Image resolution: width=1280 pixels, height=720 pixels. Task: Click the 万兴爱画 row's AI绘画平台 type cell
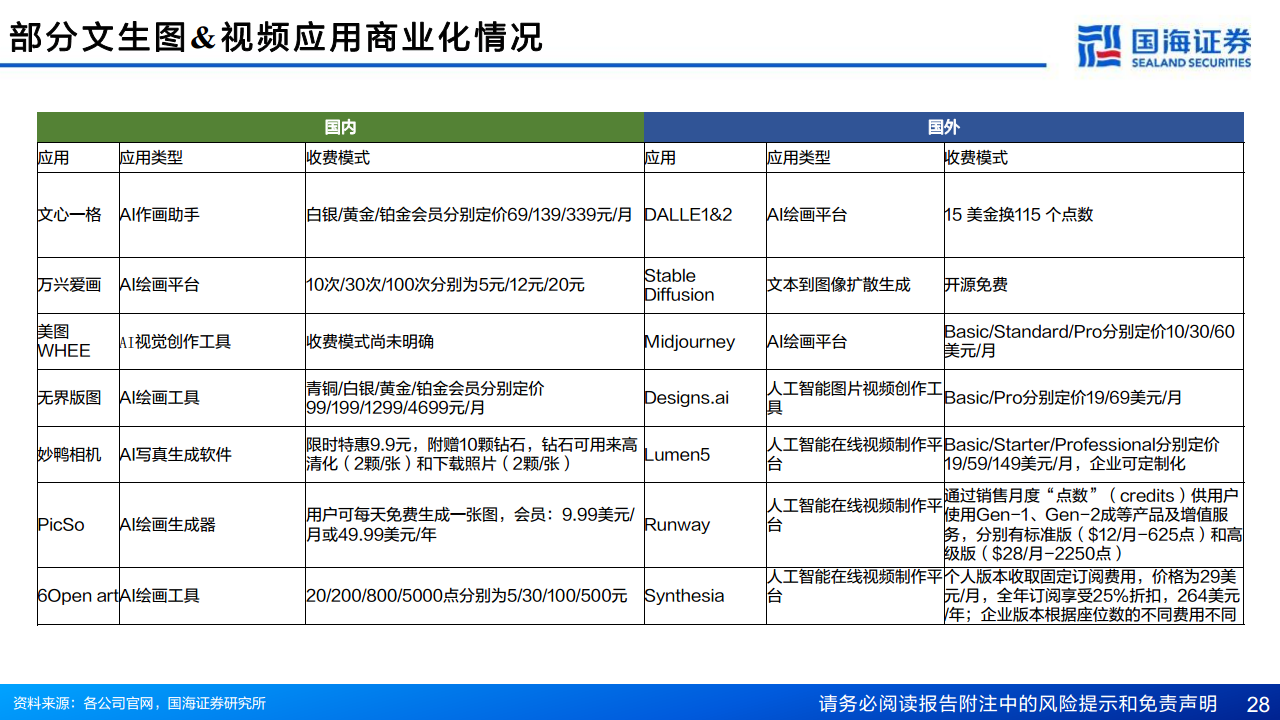[x=212, y=285]
